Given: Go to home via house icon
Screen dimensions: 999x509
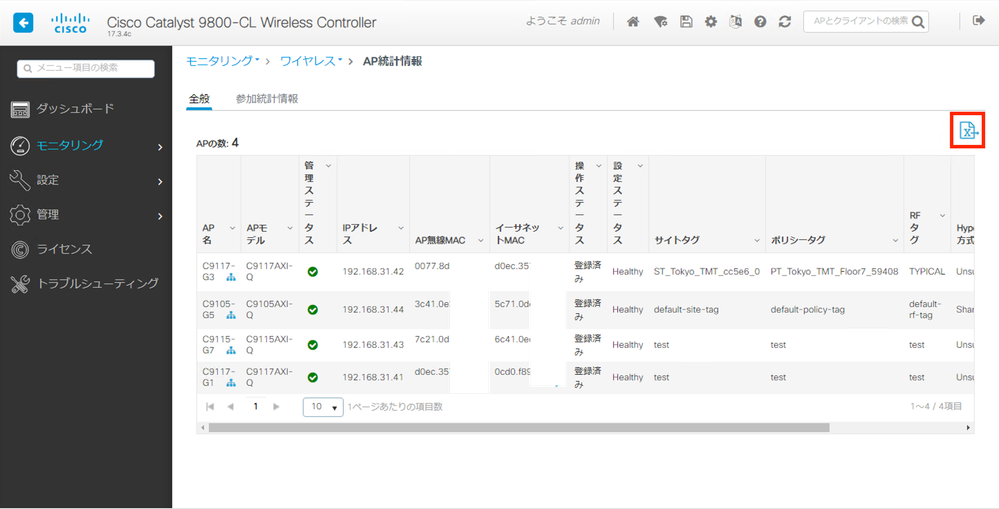Looking at the screenshot, I should 633,22.
